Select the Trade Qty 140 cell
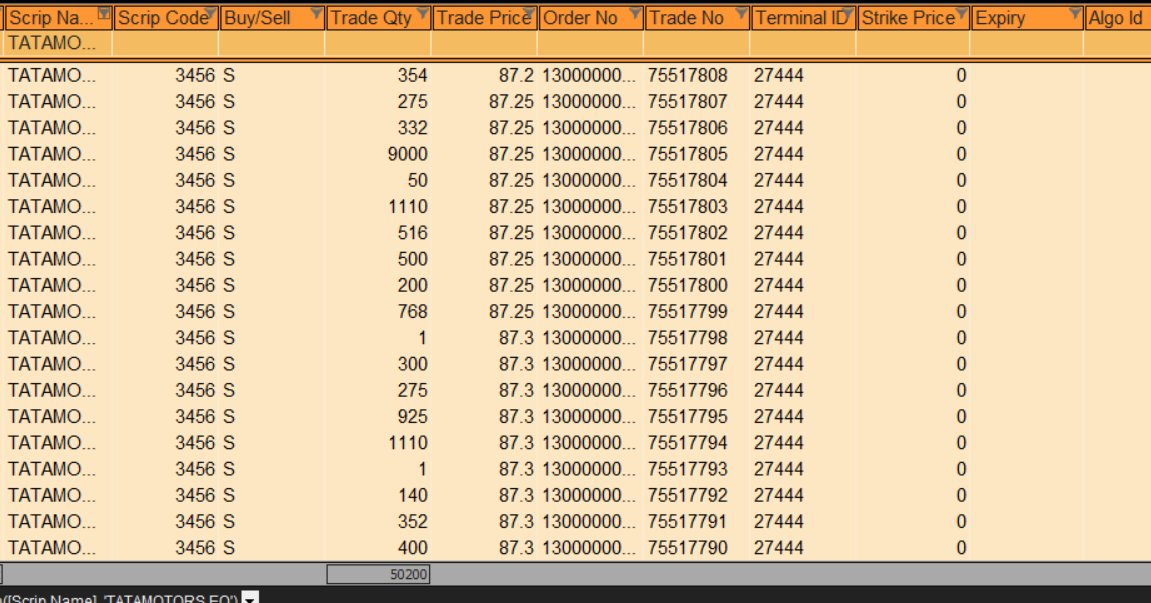1151x603 pixels. pos(378,495)
